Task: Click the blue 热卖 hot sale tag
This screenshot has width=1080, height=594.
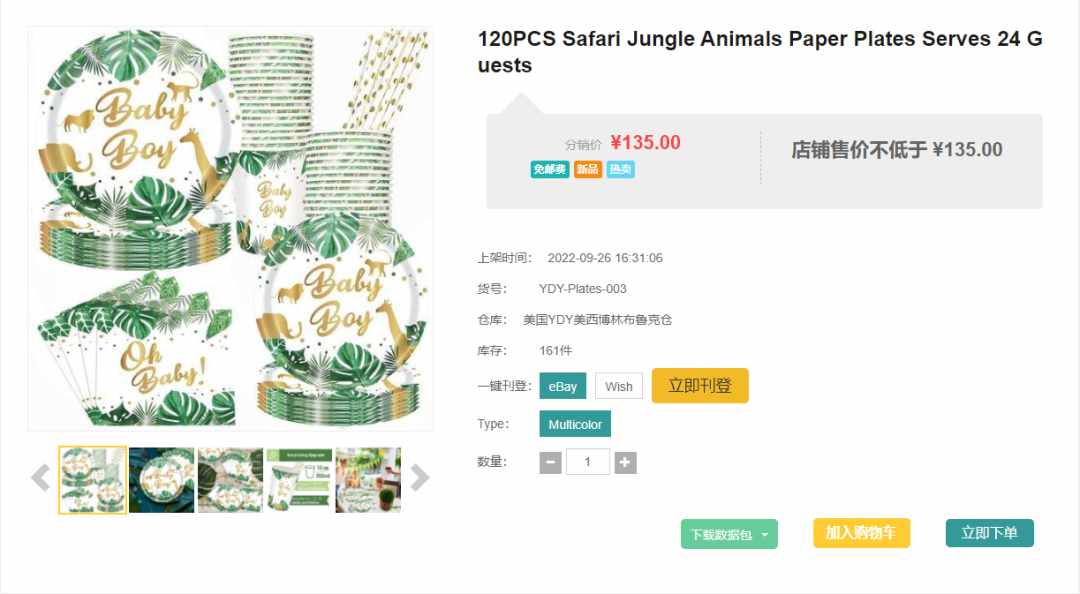Action: (x=621, y=169)
